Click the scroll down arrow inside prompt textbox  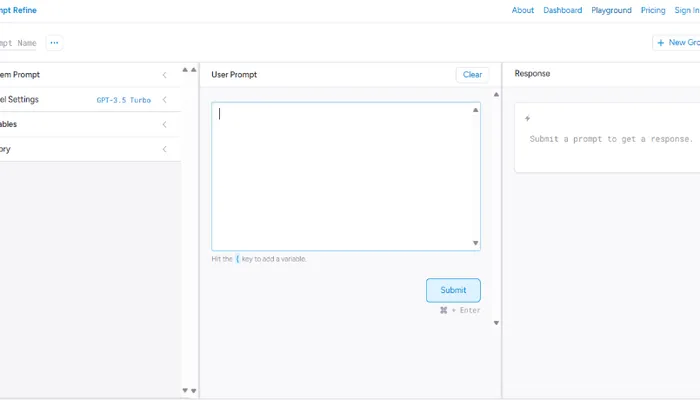475,243
